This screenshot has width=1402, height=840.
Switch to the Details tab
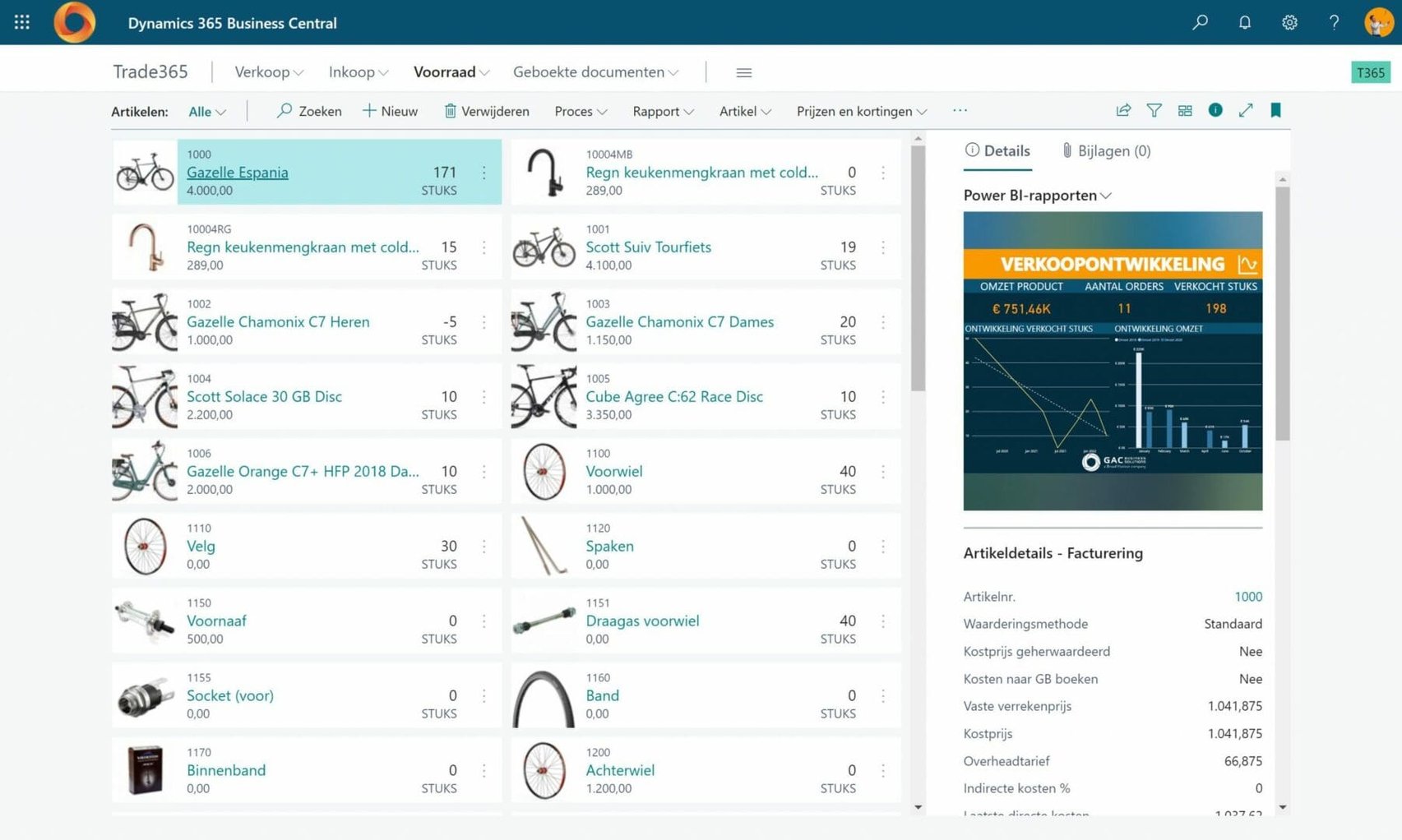[x=997, y=151]
